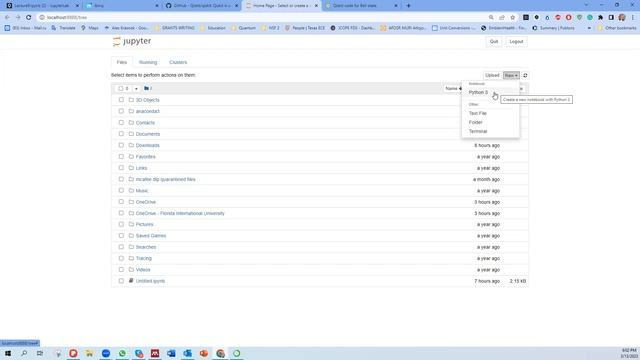Open the New dropdown button
Image resolution: width=640 pixels, height=360 pixels.
[511, 76]
